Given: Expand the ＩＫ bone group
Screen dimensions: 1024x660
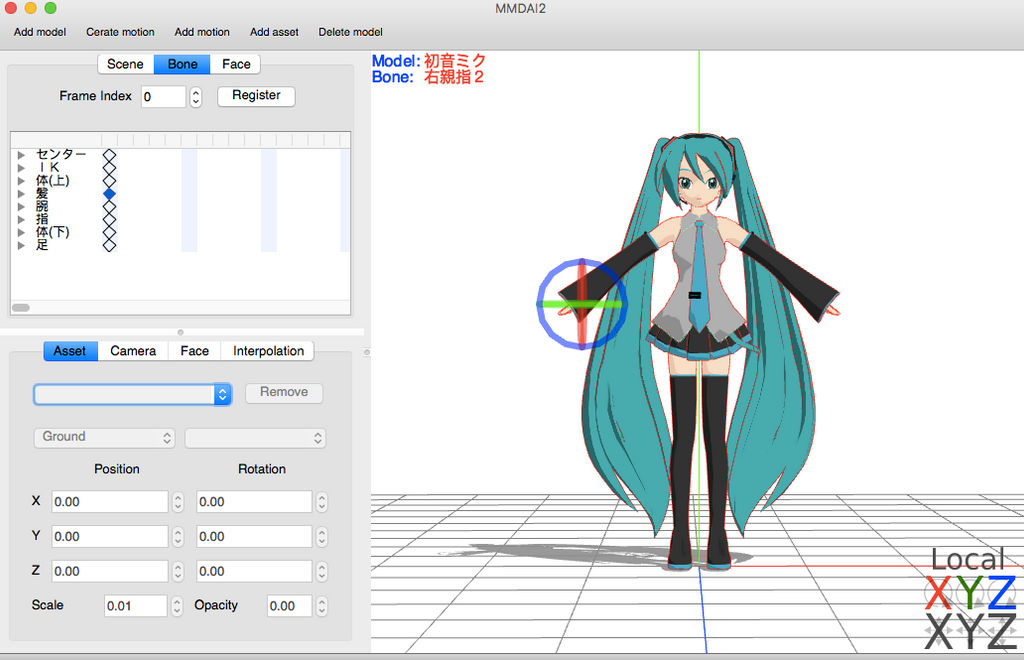Looking at the screenshot, I should 22,168.
